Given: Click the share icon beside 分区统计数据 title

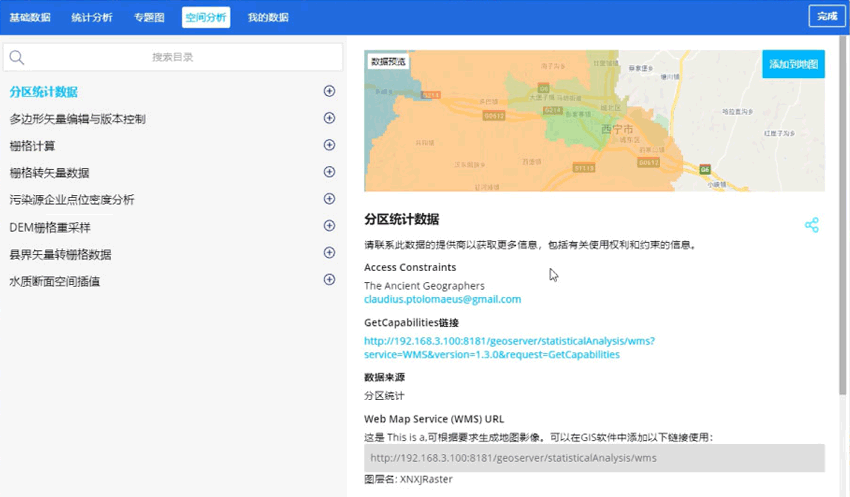Looking at the screenshot, I should (x=811, y=225).
